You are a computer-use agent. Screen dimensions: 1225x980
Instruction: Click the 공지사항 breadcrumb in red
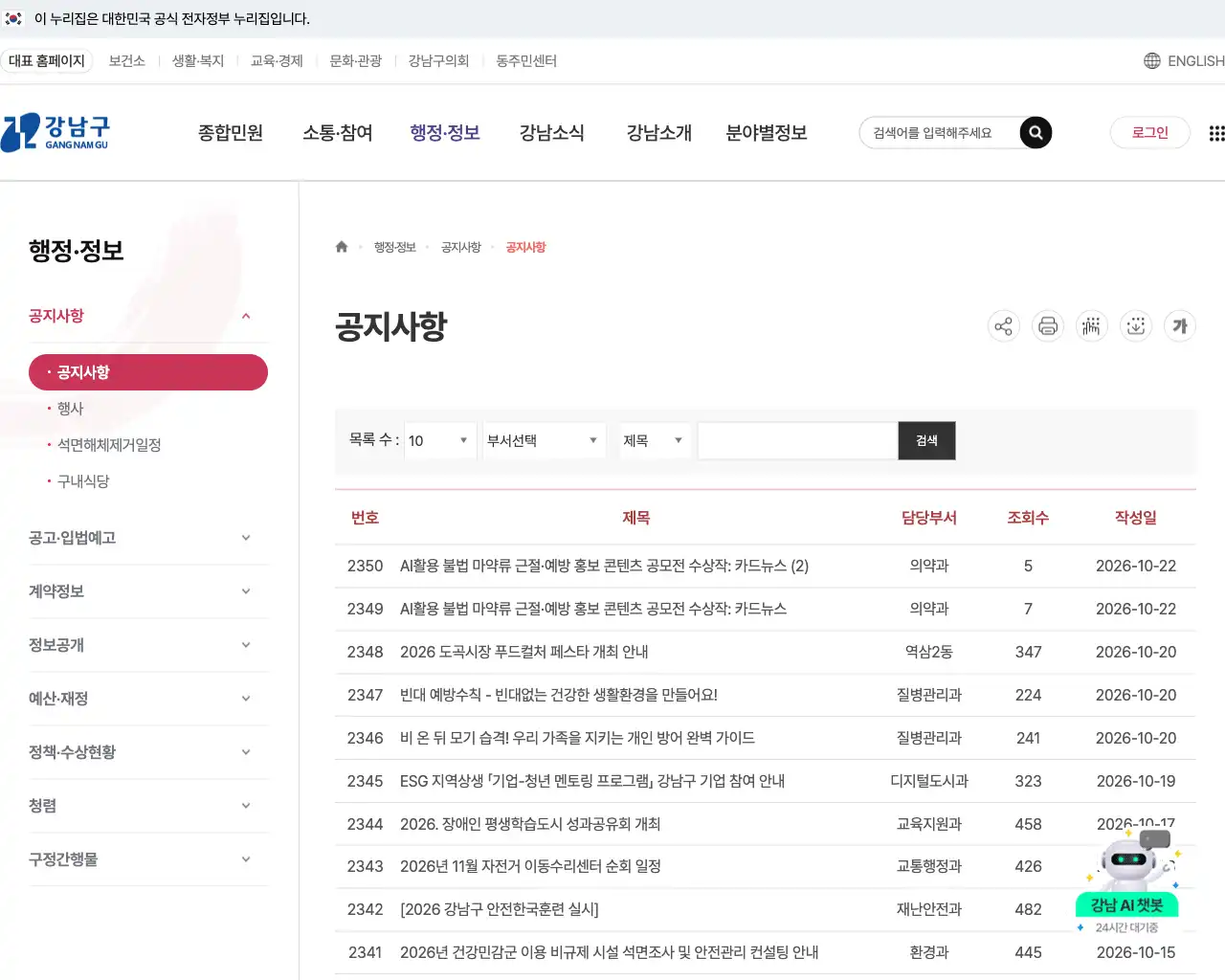point(526,247)
